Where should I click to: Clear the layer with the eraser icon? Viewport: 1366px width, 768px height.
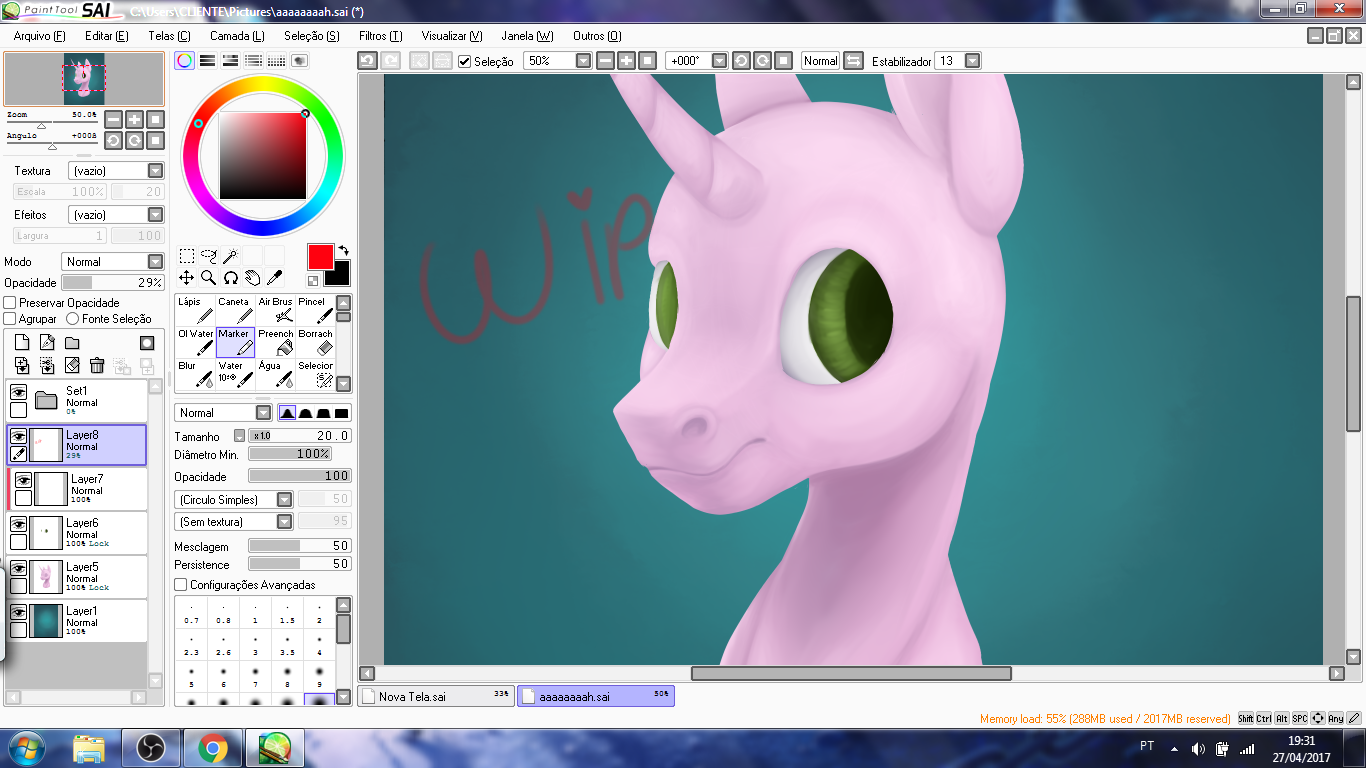tap(72, 366)
